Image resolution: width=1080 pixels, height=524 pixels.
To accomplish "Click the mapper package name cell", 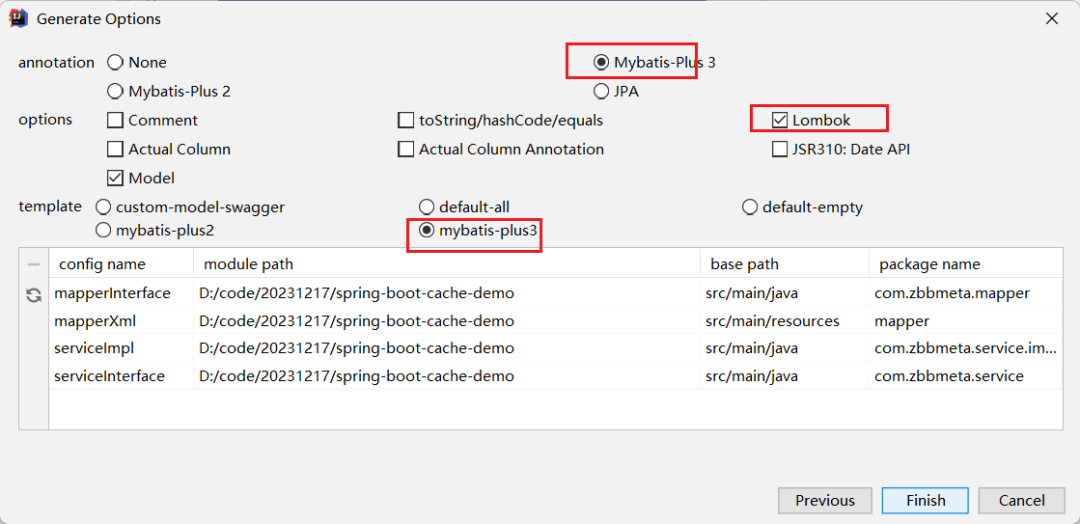I will point(966,321).
